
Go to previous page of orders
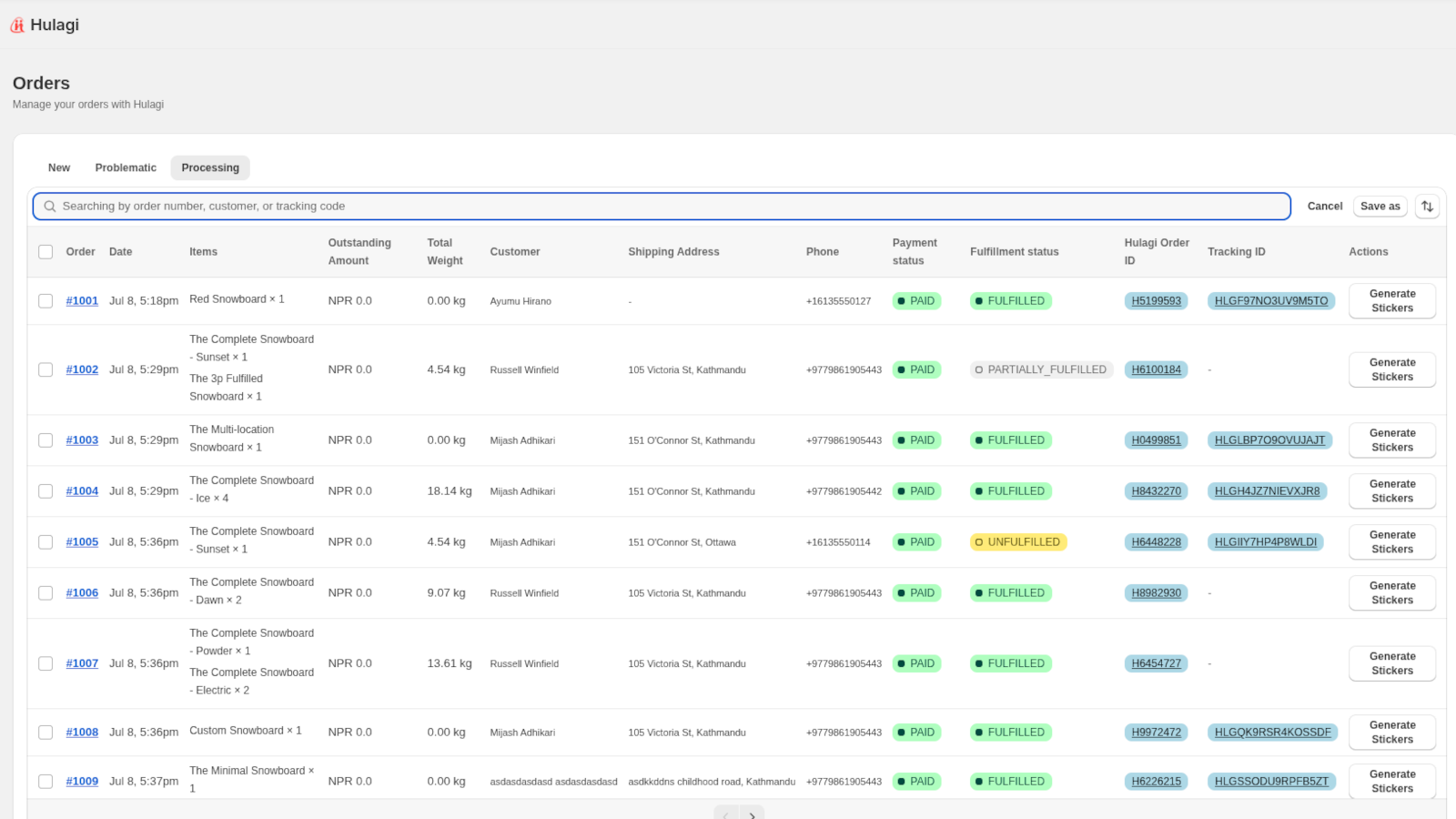click(x=725, y=814)
